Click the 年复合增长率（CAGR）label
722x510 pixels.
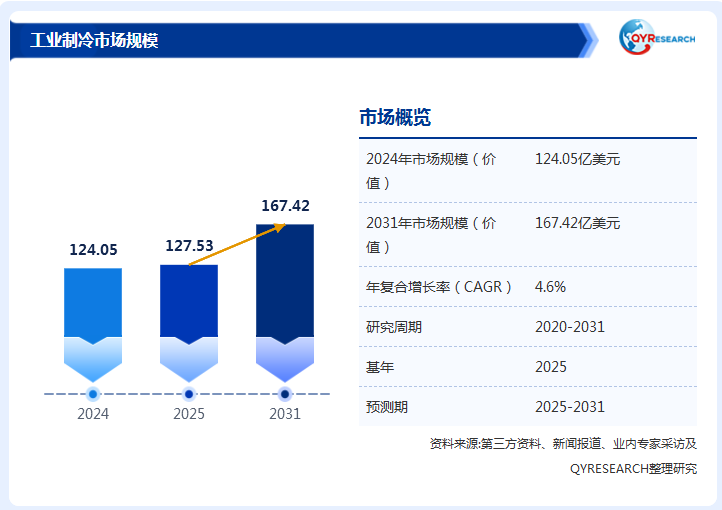[438, 287]
